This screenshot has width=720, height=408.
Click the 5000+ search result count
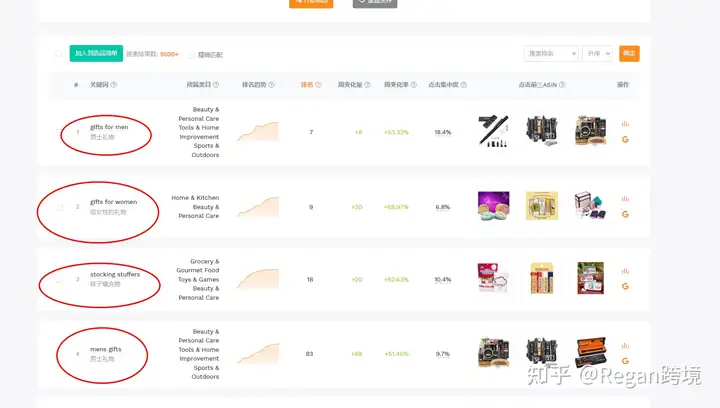[169, 54]
